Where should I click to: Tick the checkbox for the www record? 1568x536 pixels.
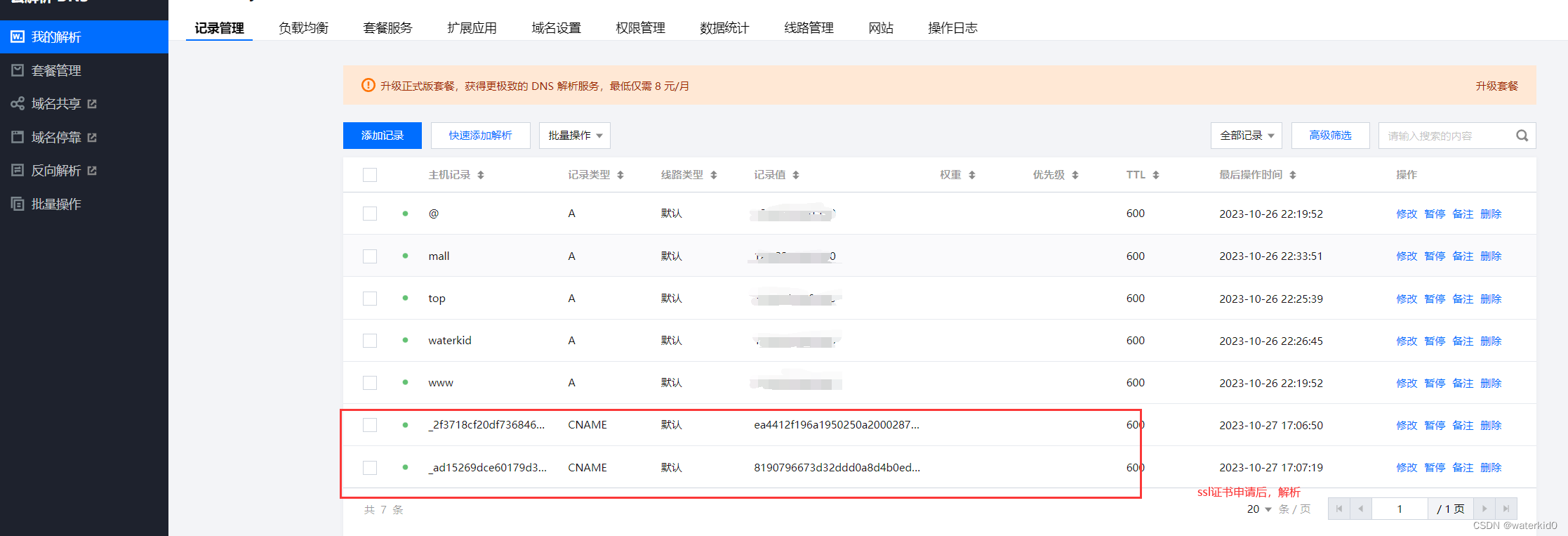click(370, 383)
